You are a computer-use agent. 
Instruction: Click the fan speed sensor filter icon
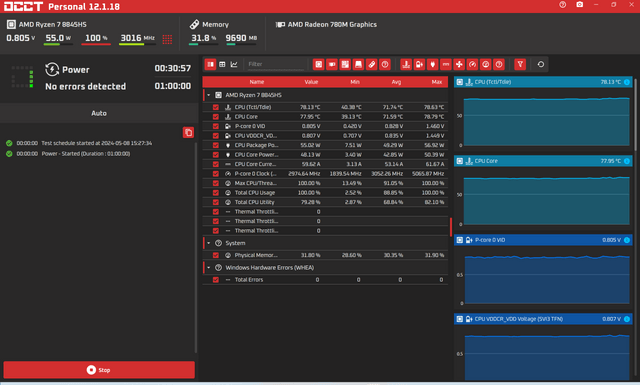pos(459,64)
